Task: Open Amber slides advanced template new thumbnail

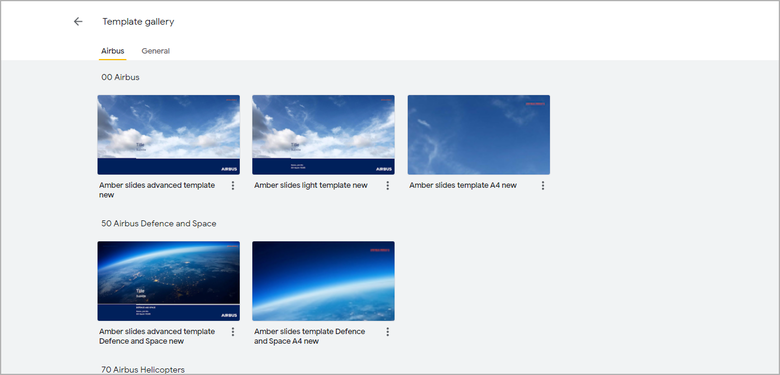Action: tap(169, 135)
